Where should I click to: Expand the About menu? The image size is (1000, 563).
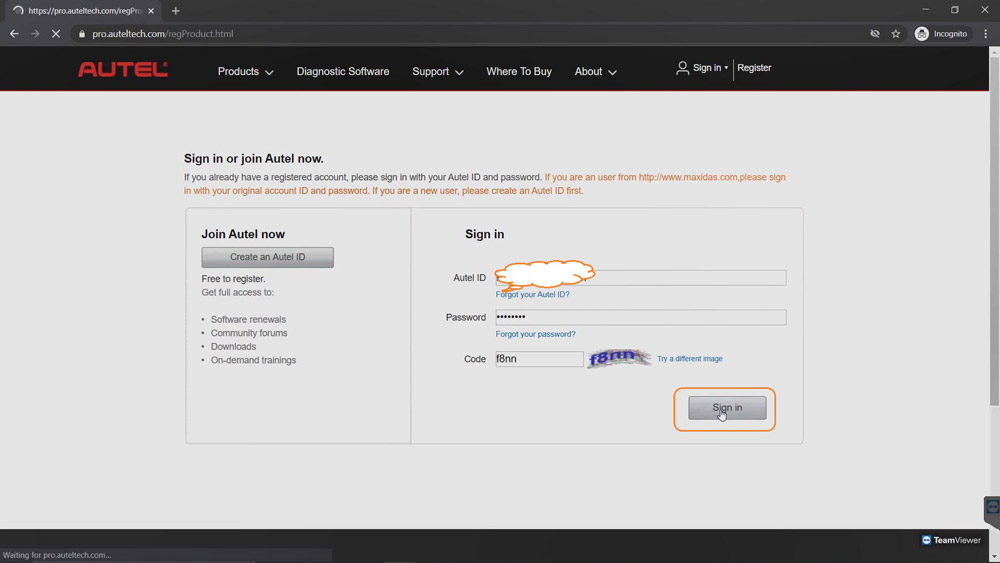[595, 71]
